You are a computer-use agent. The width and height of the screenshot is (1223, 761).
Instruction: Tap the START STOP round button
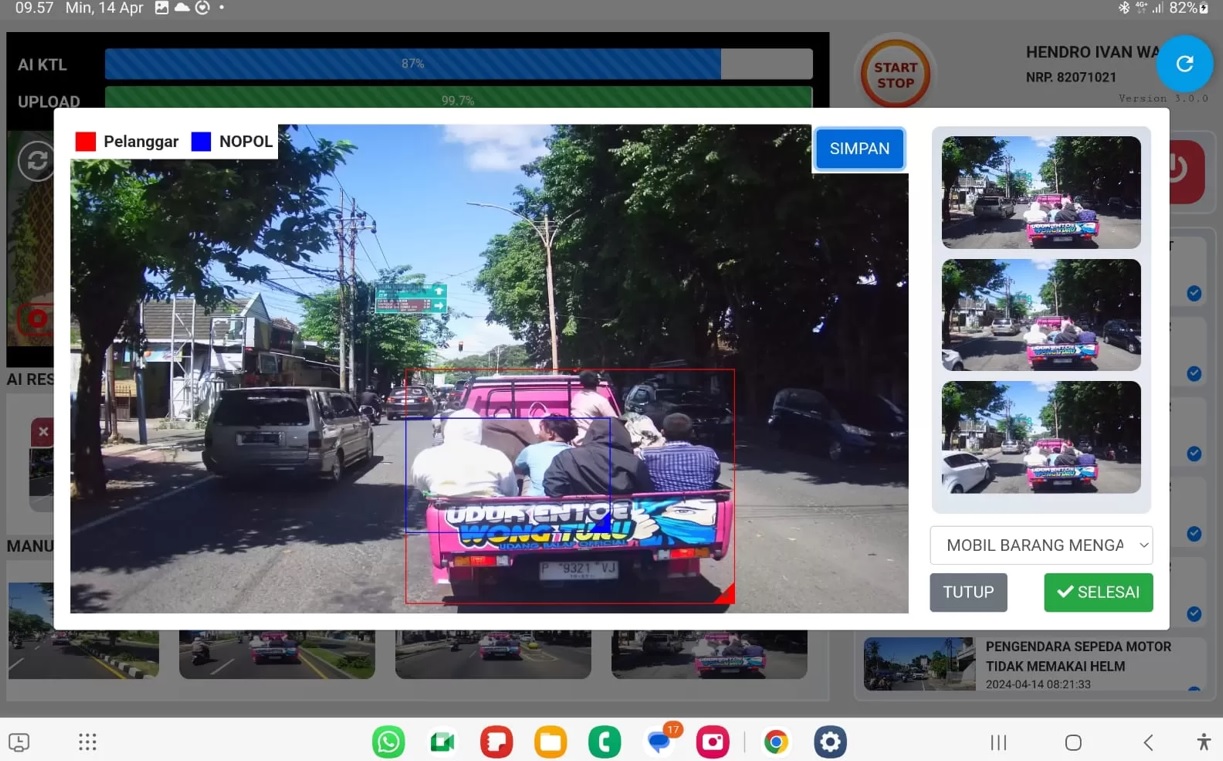pyautogui.click(x=895, y=74)
